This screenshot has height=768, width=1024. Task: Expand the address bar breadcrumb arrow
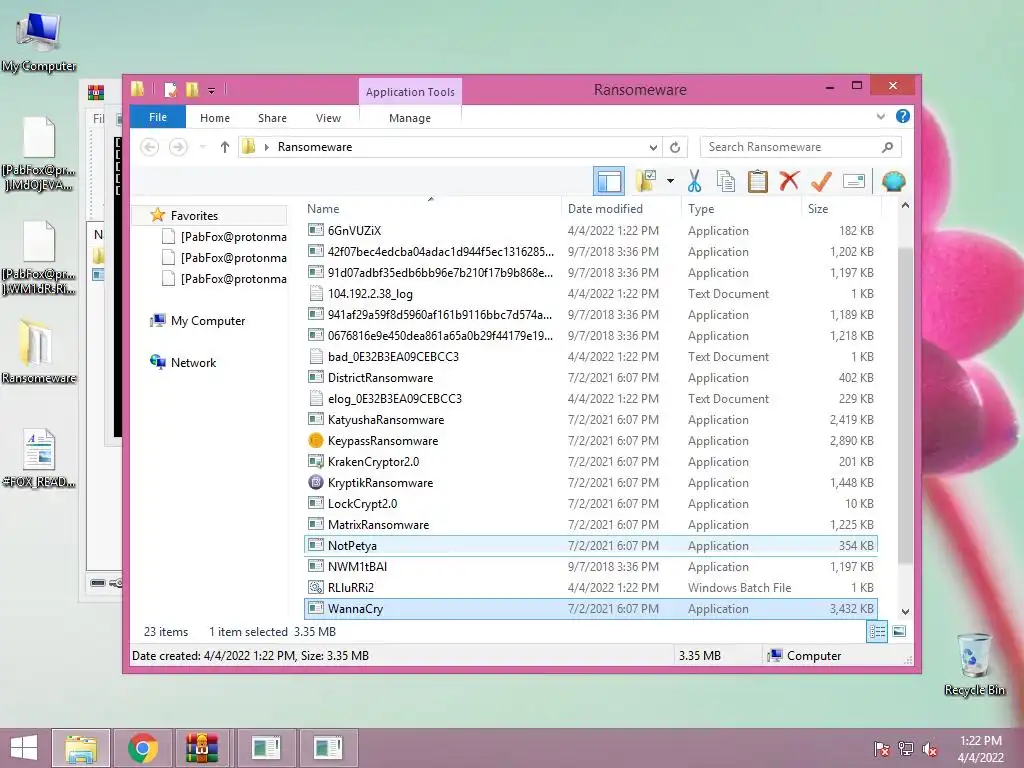tap(266, 147)
